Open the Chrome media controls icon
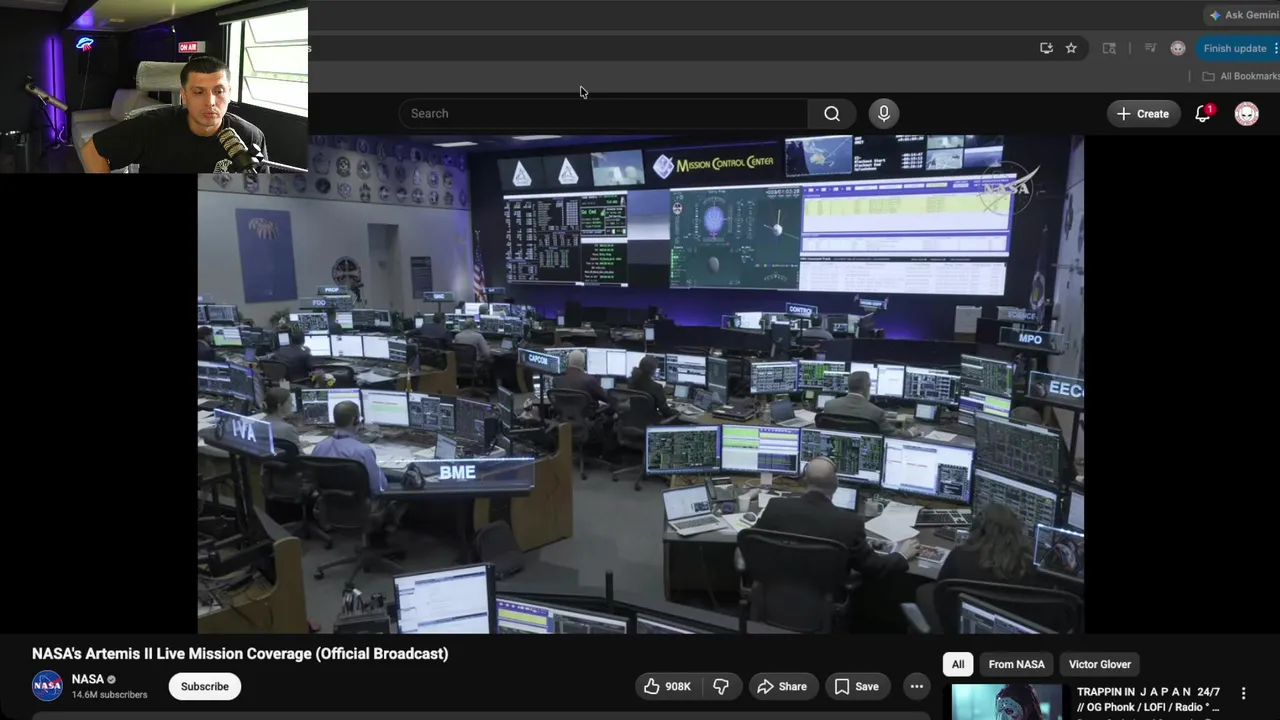This screenshot has height=720, width=1280. coord(1150,48)
